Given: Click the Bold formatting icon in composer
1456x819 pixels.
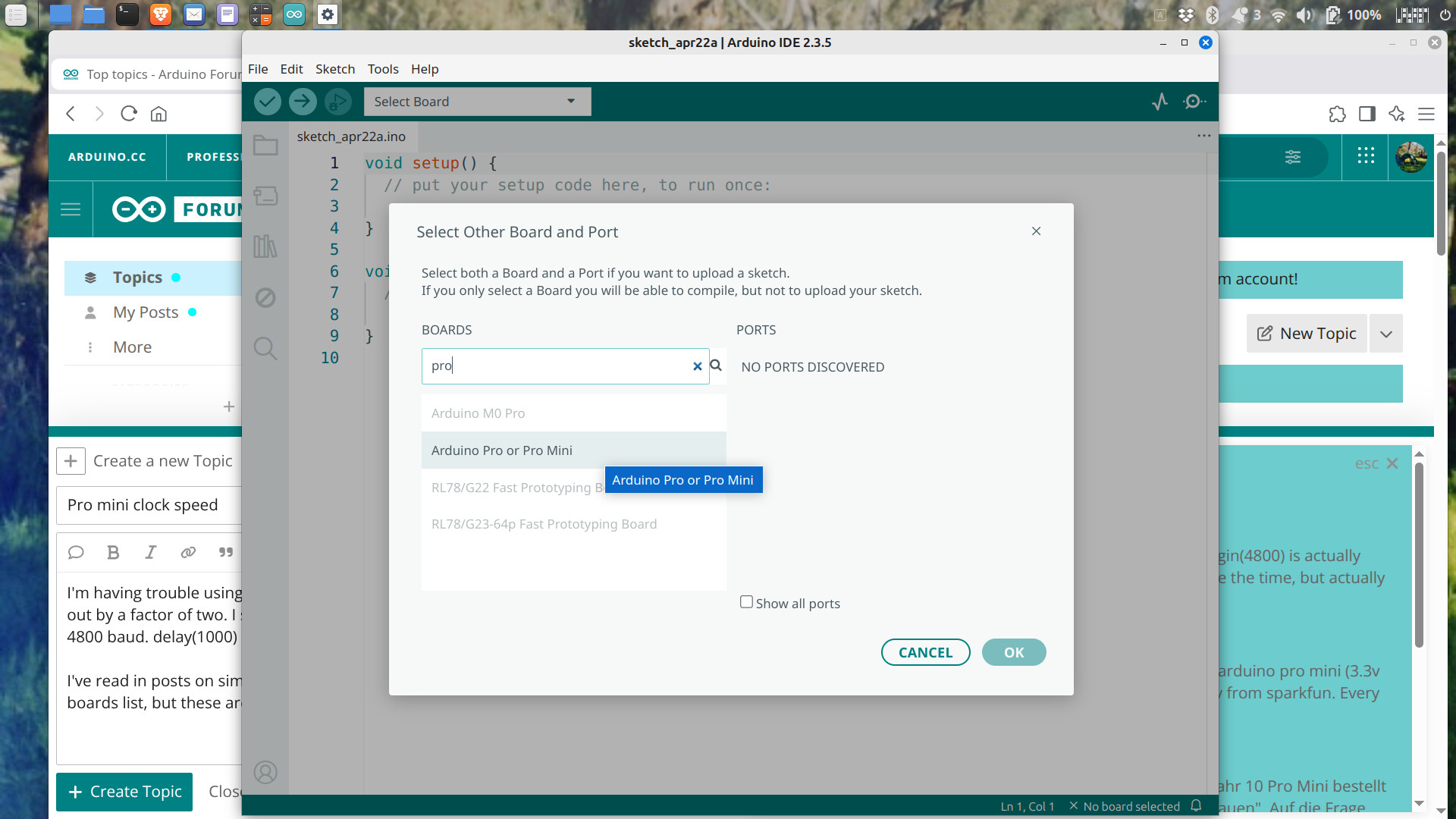Looking at the screenshot, I should click(113, 552).
